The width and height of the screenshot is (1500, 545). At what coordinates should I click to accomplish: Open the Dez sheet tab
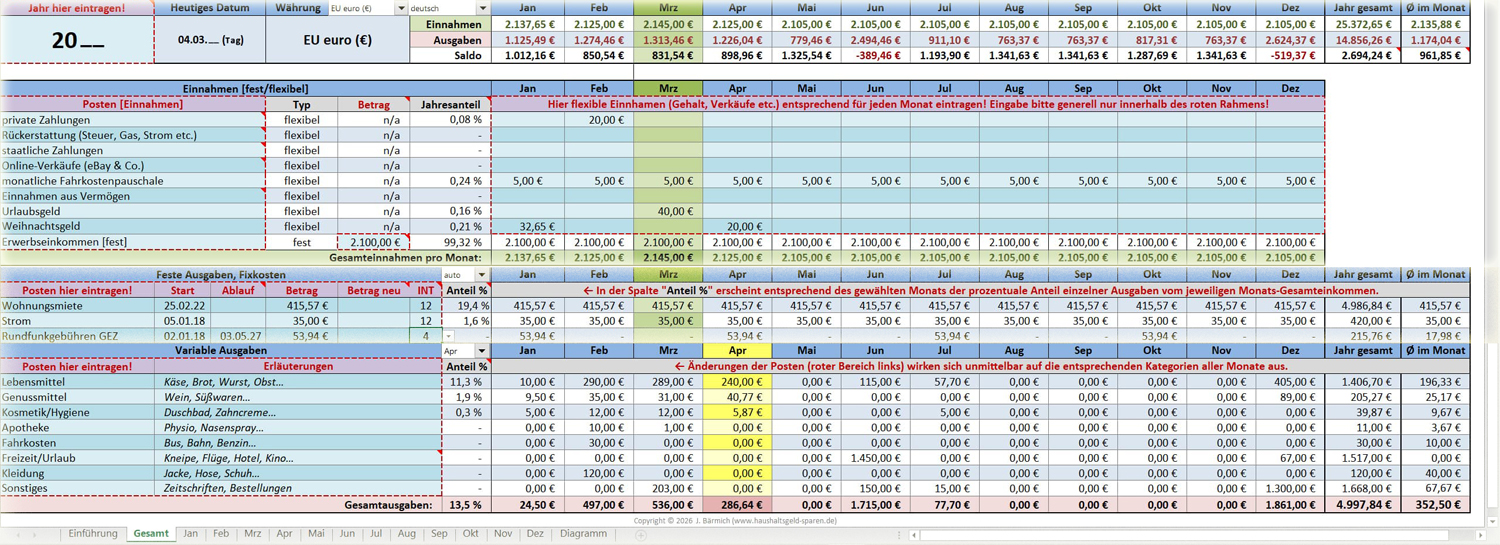535,534
